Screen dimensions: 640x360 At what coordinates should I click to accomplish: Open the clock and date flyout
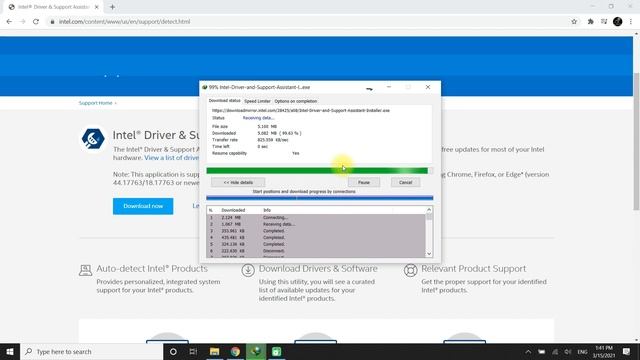[x=604, y=352]
